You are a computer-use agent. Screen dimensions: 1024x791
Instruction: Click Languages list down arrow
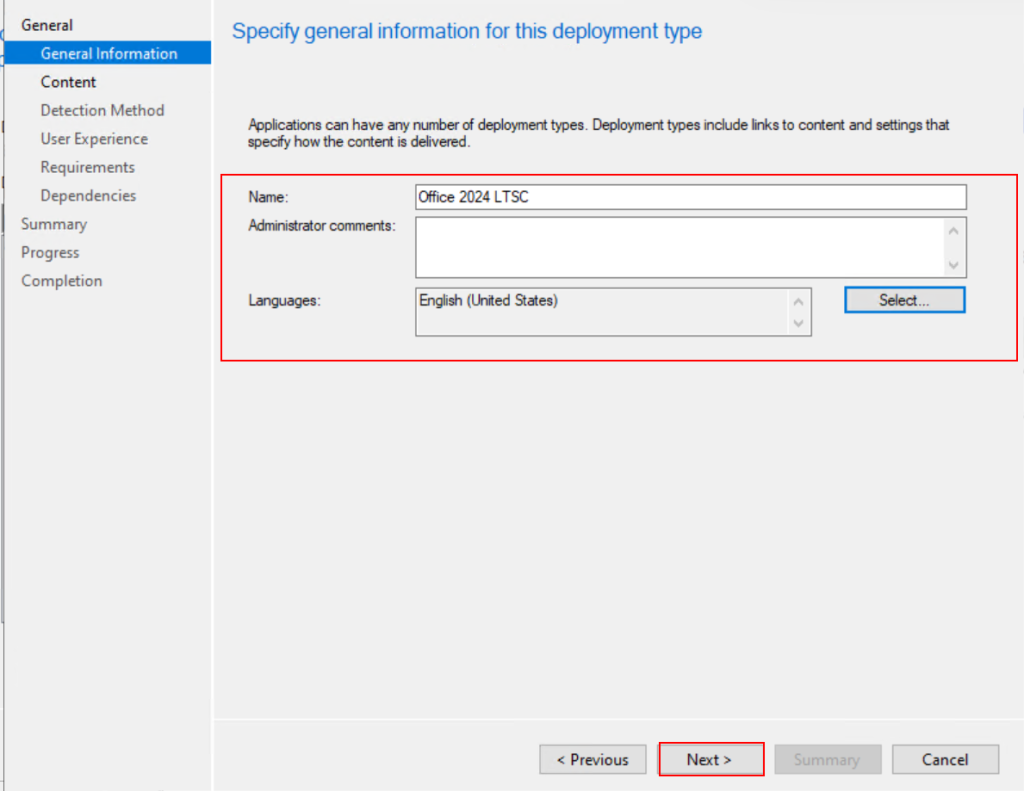[798, 323]
